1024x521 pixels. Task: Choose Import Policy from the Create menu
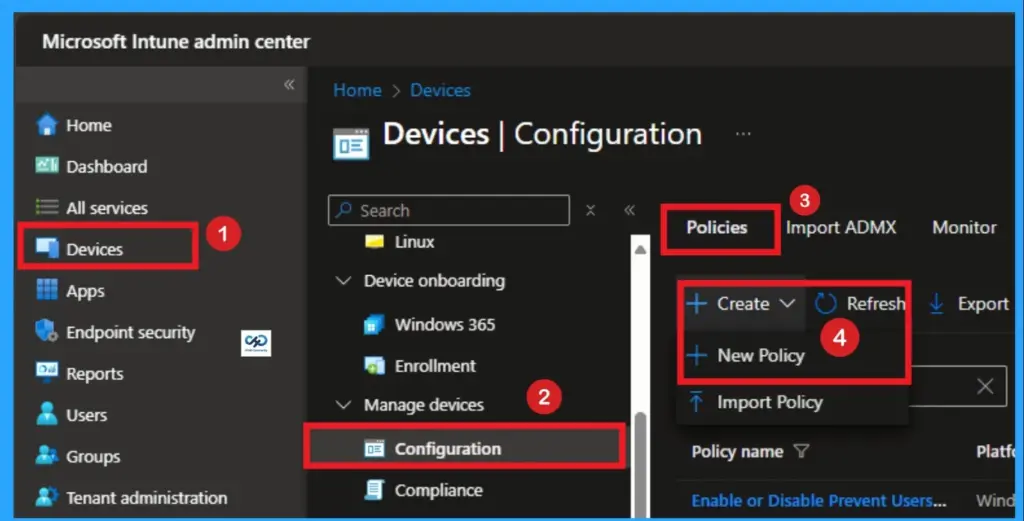click(769, 402)
